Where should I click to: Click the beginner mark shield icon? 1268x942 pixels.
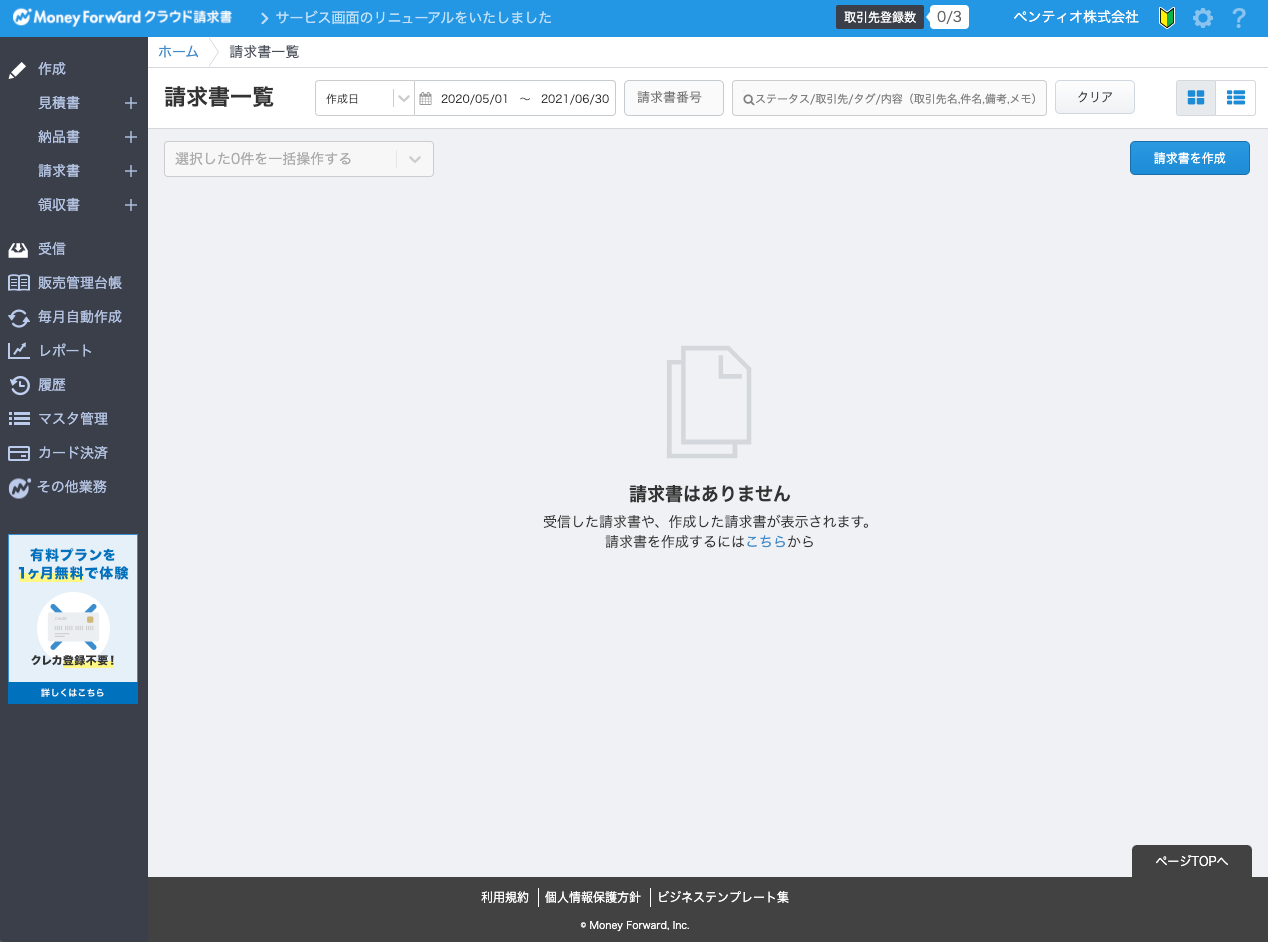(1166, 18)
